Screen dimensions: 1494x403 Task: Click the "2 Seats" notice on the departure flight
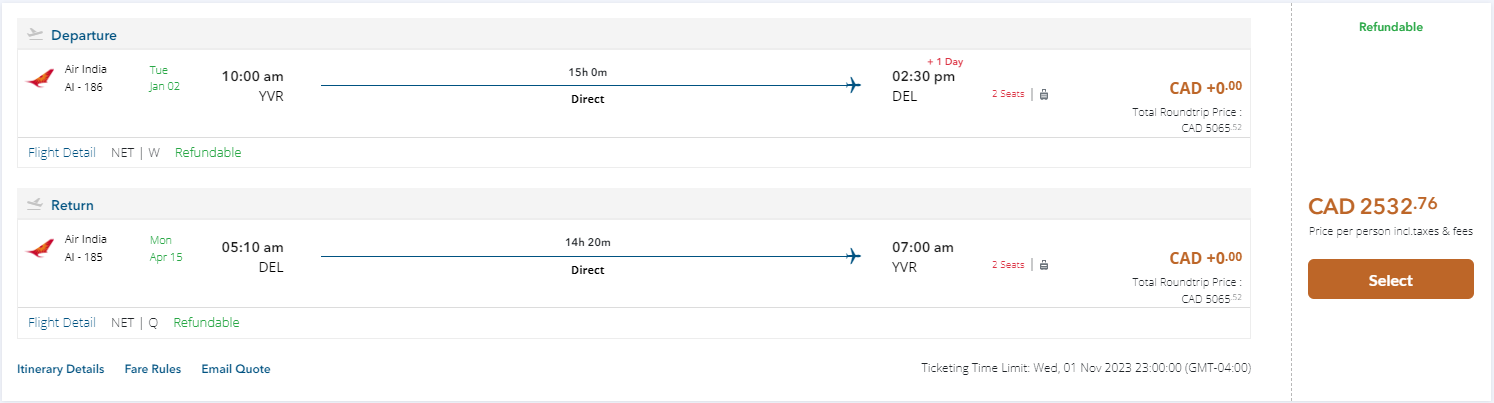point(1008,95)
